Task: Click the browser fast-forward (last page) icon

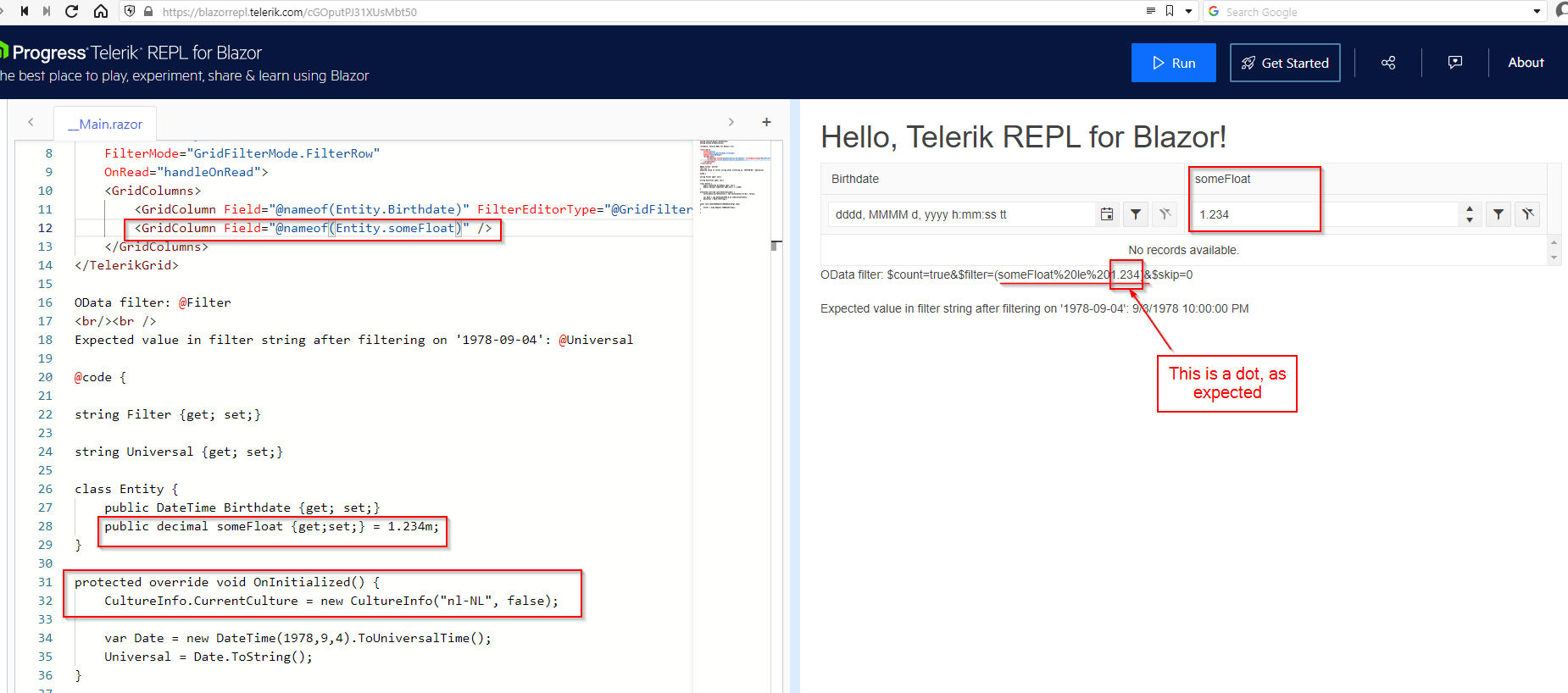Action: tap(47, 11)
